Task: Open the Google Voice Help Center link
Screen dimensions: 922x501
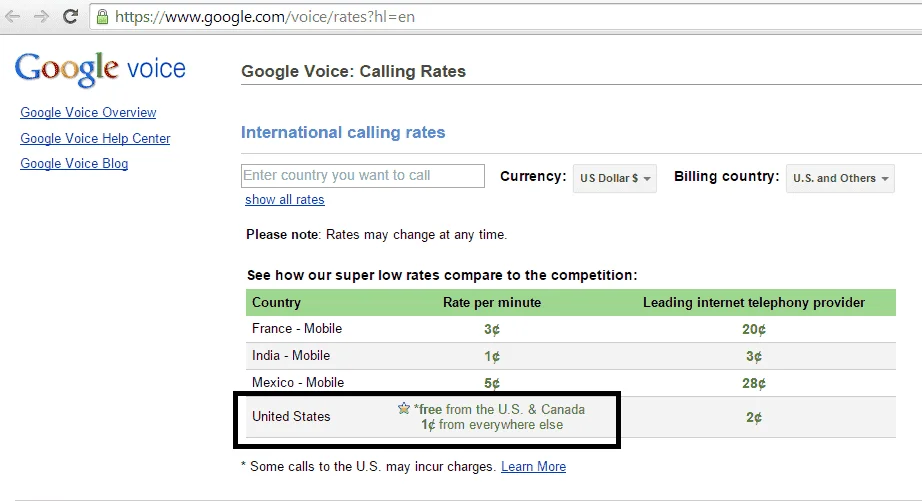Action: pyautogui.click(x=95, y=138)
